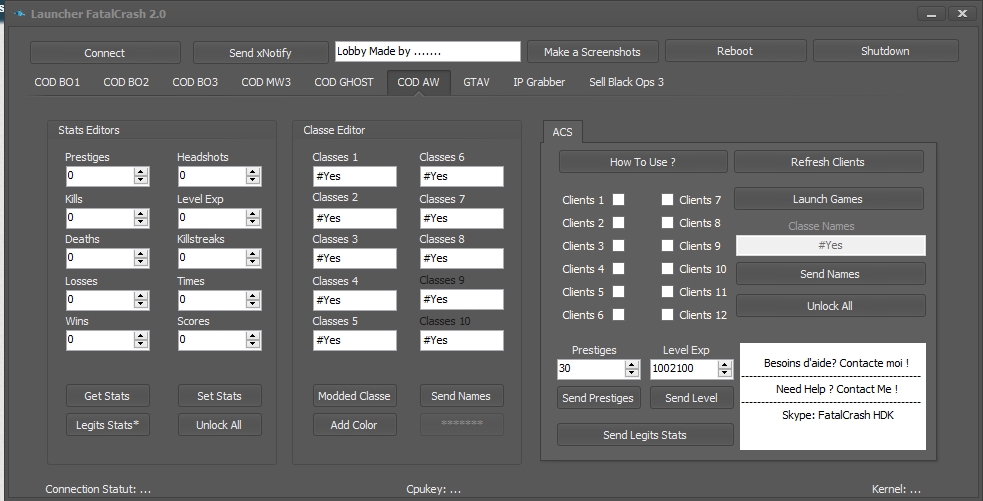Tick the Clients 6 checkbox
The height and width of the screenshot is (501, 983).
click(x=618, y=315)
